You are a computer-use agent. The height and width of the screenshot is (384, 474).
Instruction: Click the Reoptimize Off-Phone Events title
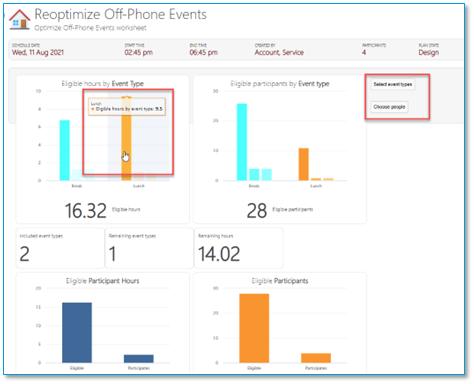pos(120,15)
